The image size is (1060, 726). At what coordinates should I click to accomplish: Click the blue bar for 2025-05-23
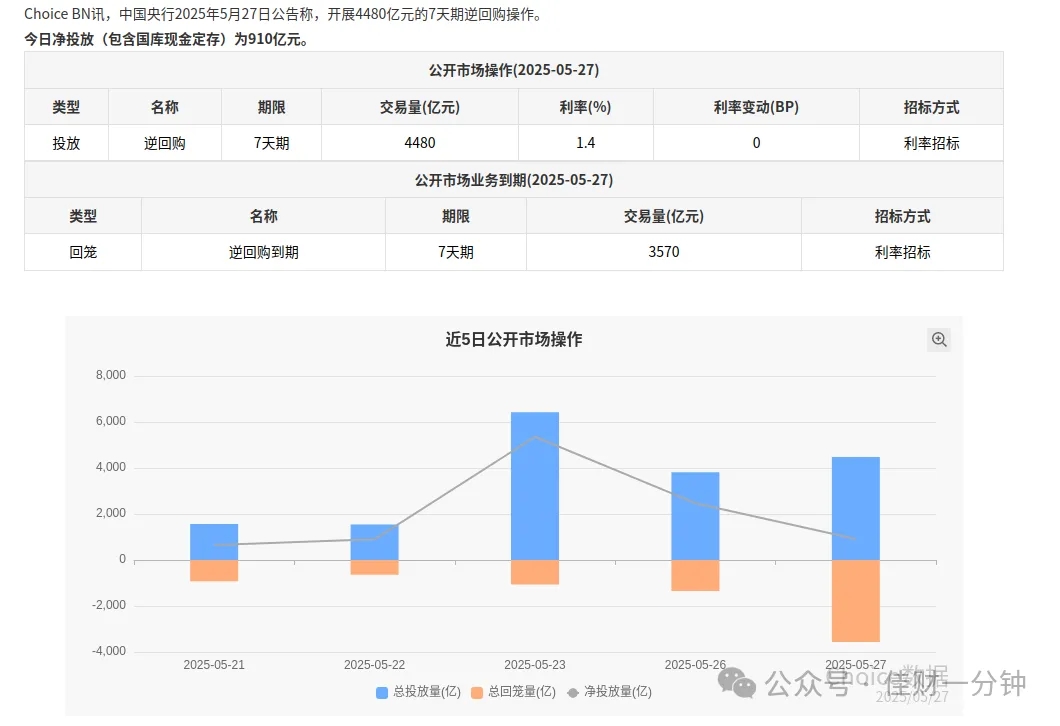[x=535, y=486]
